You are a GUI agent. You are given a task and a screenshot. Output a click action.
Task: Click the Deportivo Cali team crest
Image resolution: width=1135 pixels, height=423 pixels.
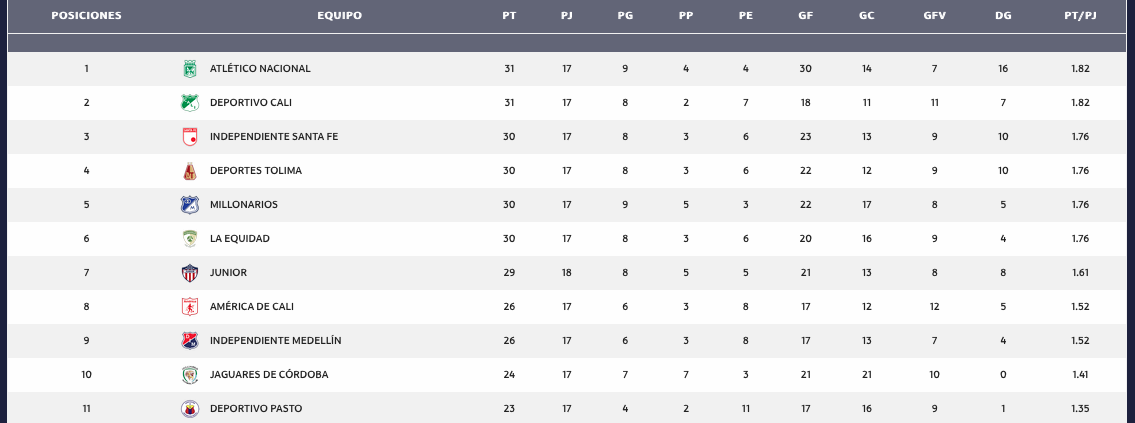[188, 103]
